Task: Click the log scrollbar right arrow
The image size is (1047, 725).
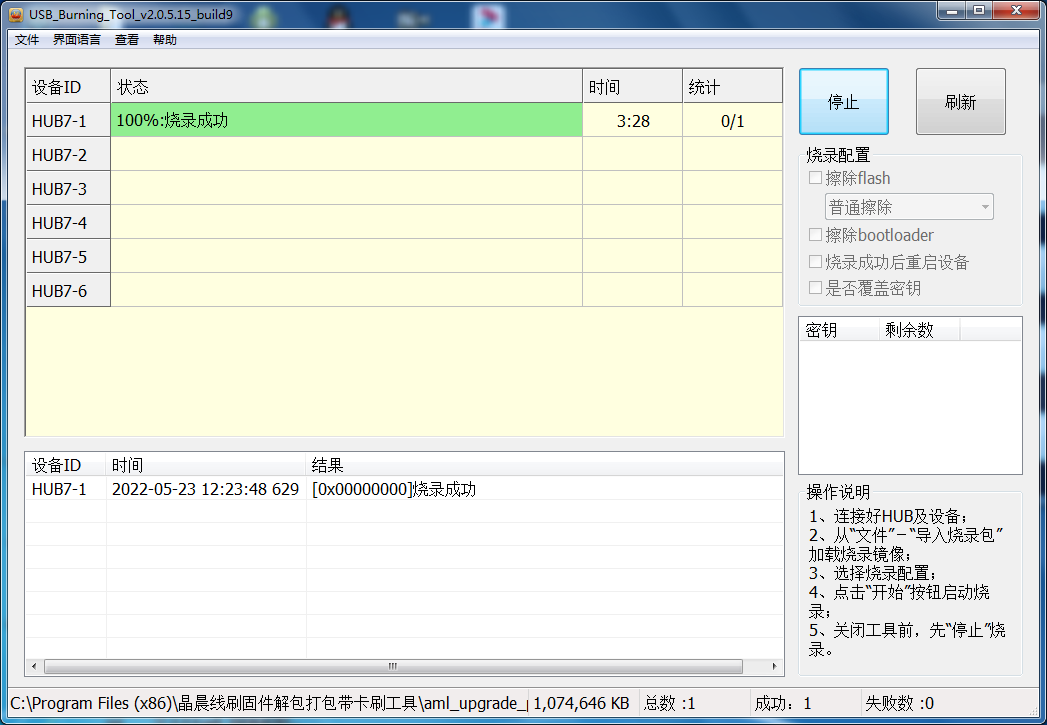Action: point(774,666)
